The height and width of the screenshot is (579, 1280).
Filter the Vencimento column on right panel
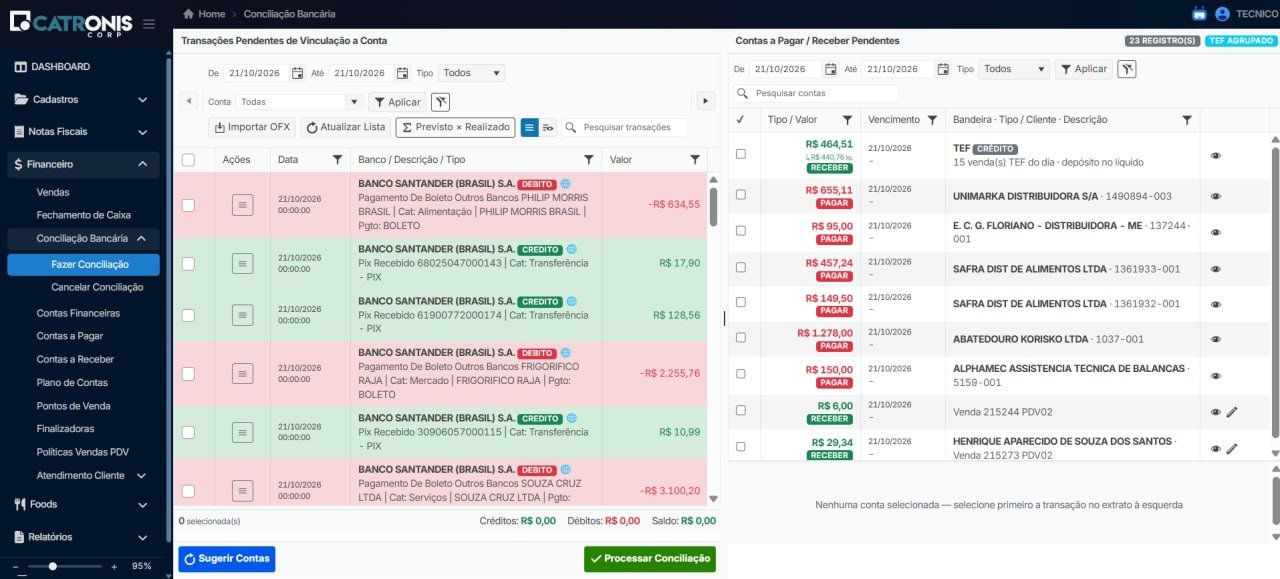[932, 120]
